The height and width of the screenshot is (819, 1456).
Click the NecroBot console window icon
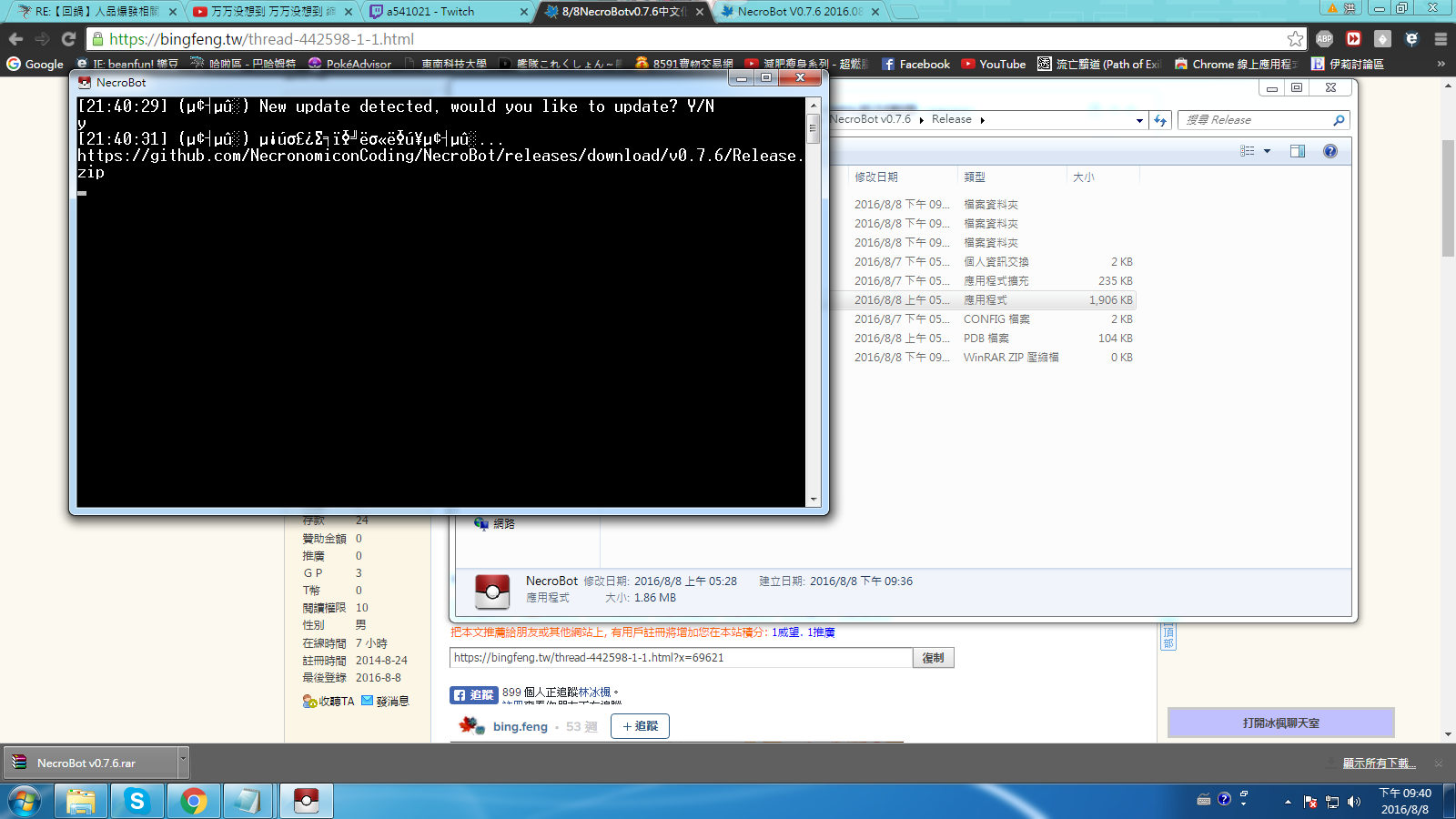(85, 82)
